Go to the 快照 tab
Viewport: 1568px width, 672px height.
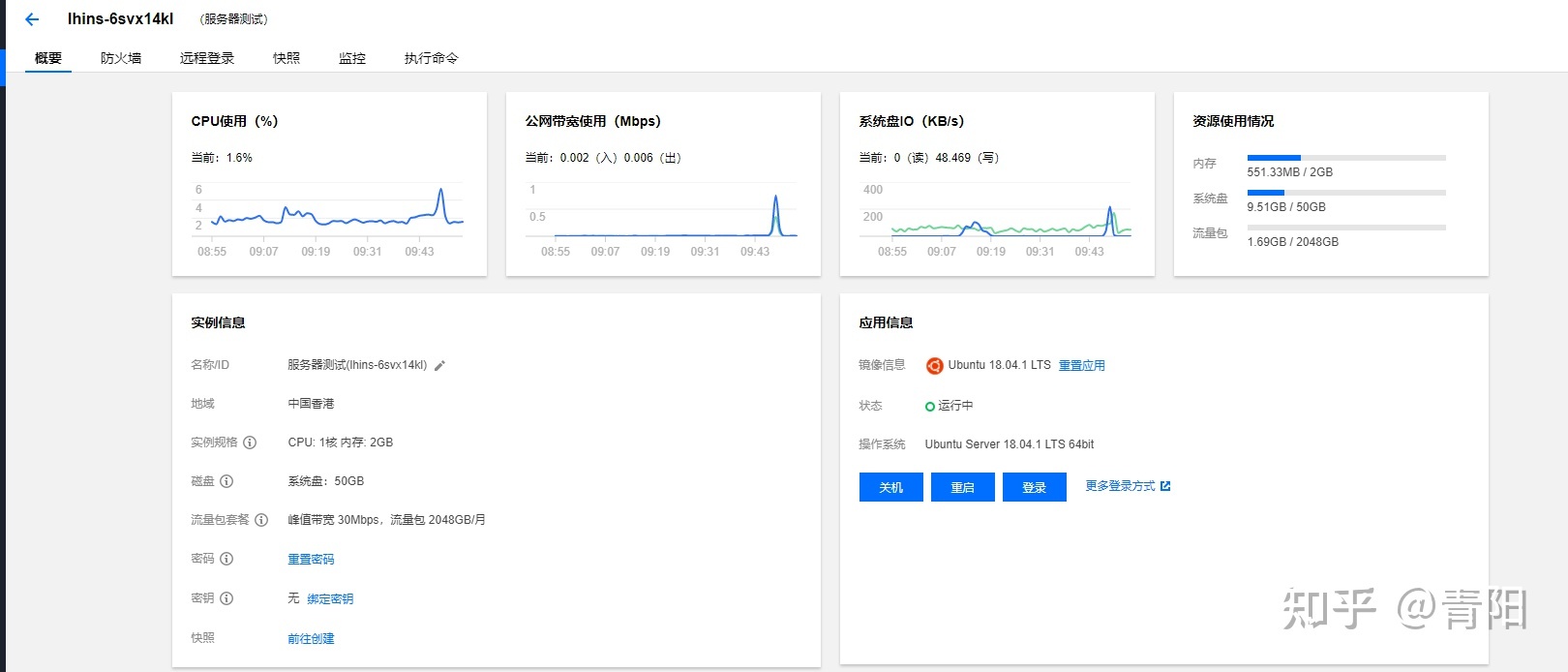tap(286, 58)
